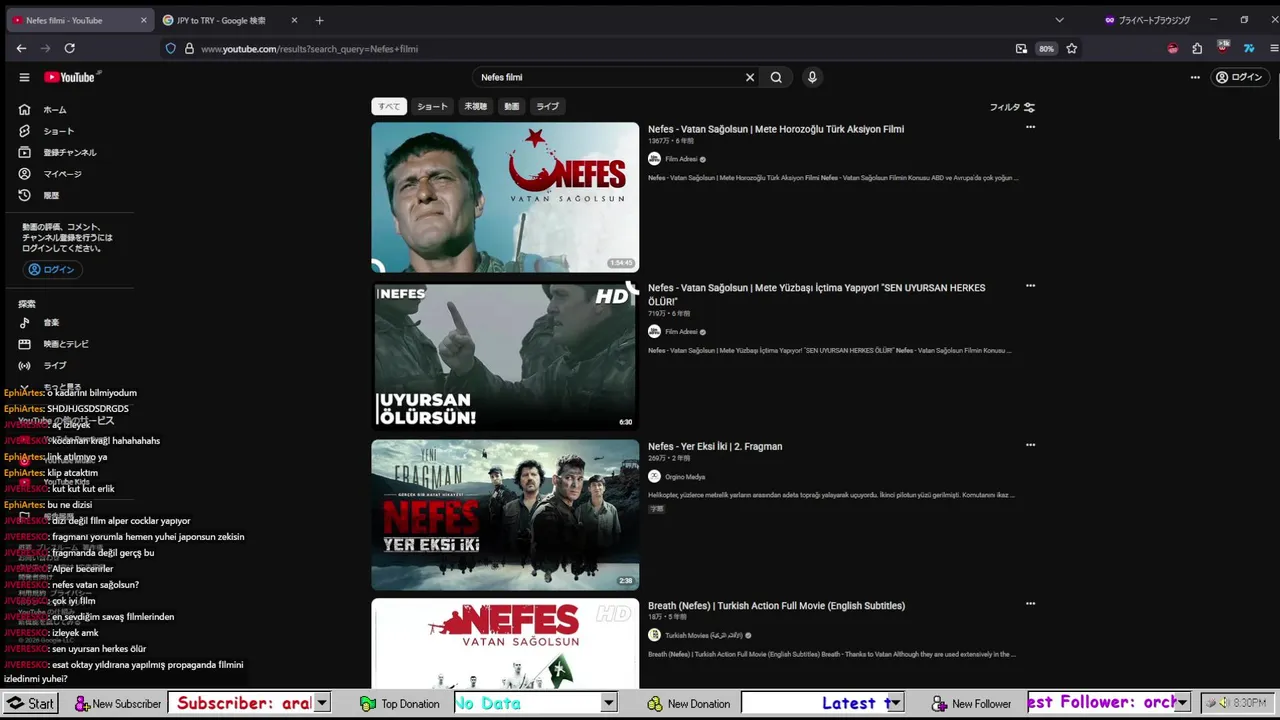
Task: Click the red extension icon with >1k badge
Action: click(1223, 47)
